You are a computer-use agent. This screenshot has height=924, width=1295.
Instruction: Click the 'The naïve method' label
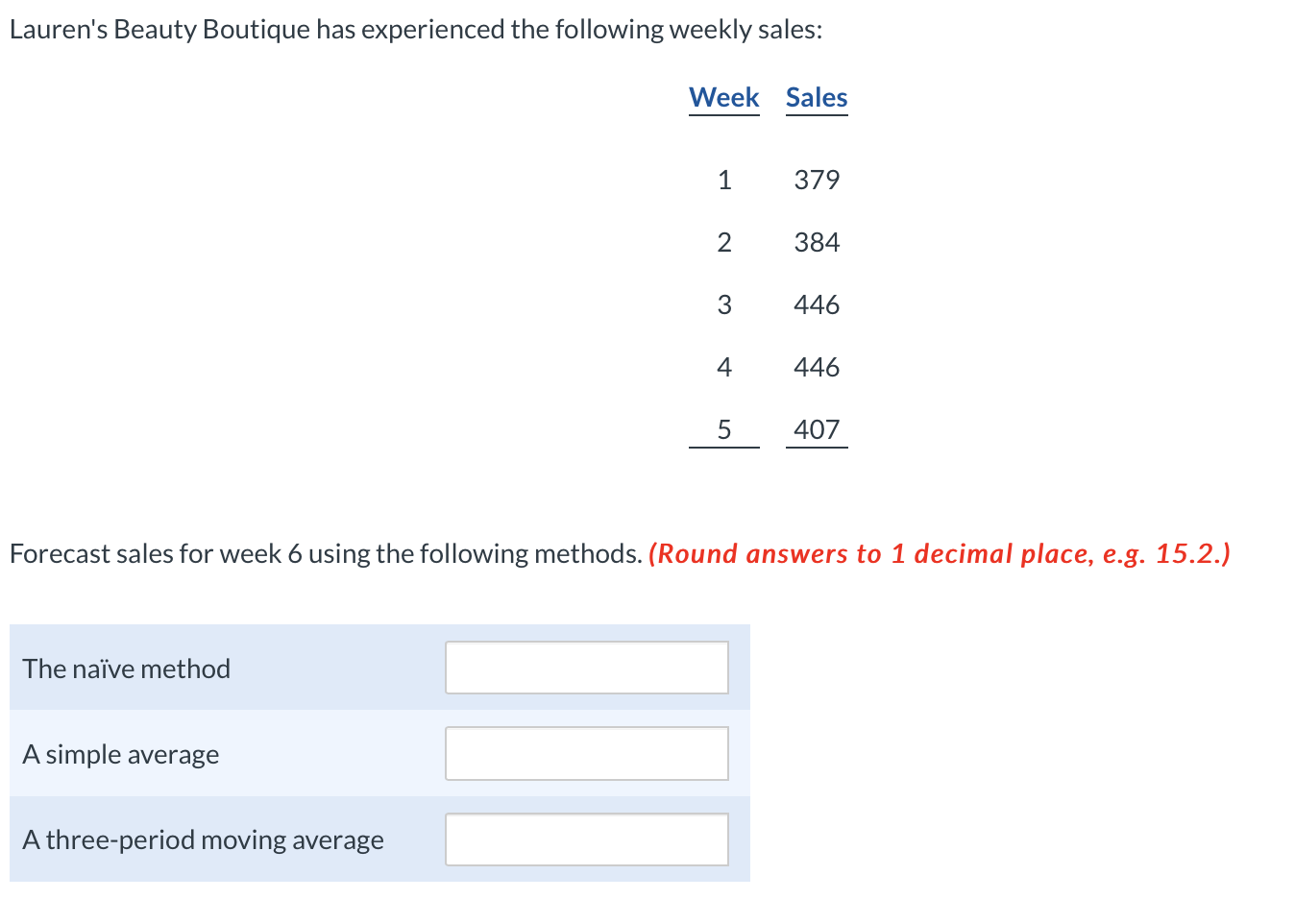coord(127,669)
